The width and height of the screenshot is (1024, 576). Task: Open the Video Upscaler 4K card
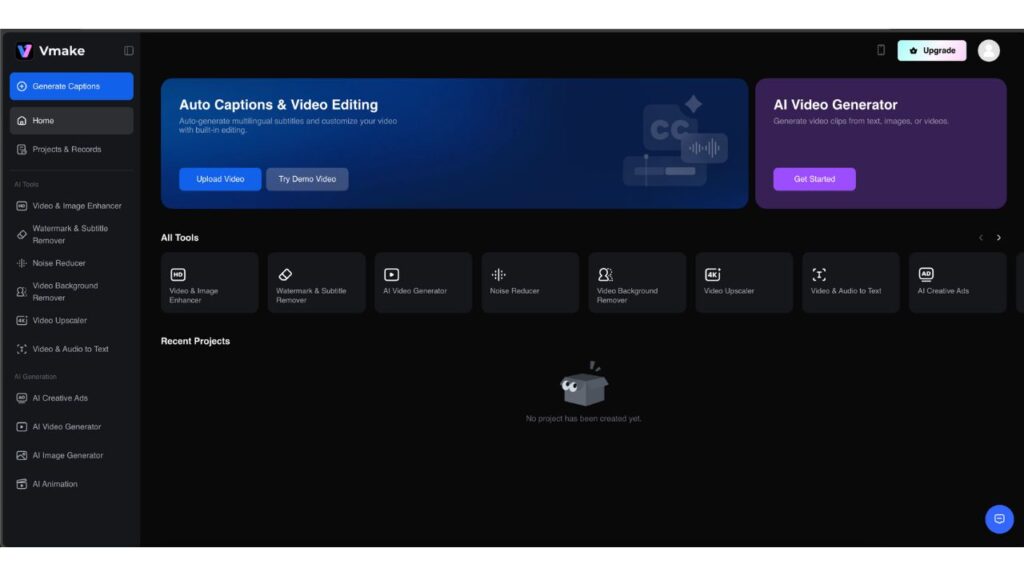(x=744, y=283)
